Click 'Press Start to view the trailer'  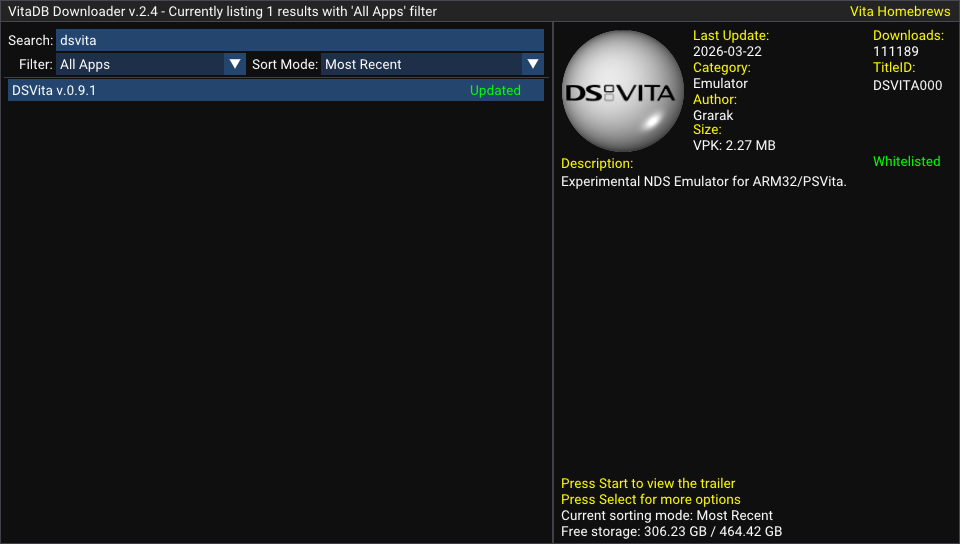tap(648, 483)
